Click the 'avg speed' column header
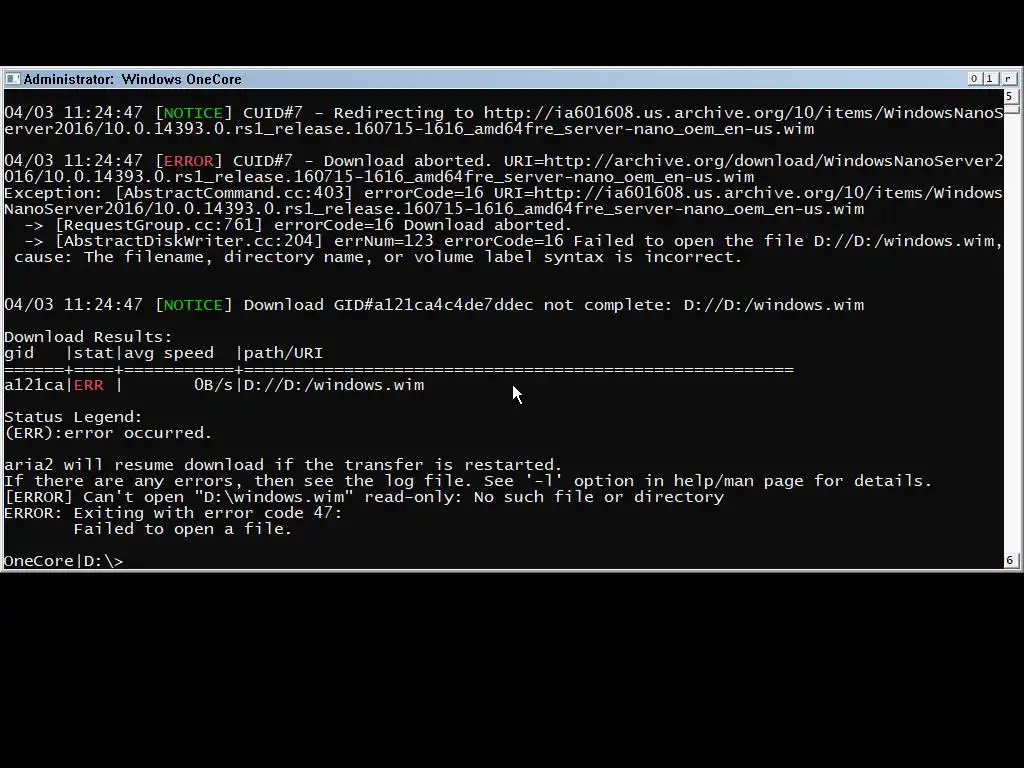This screenshot has width=1024, height=768. pyautogui.click(x=168, y=353)
